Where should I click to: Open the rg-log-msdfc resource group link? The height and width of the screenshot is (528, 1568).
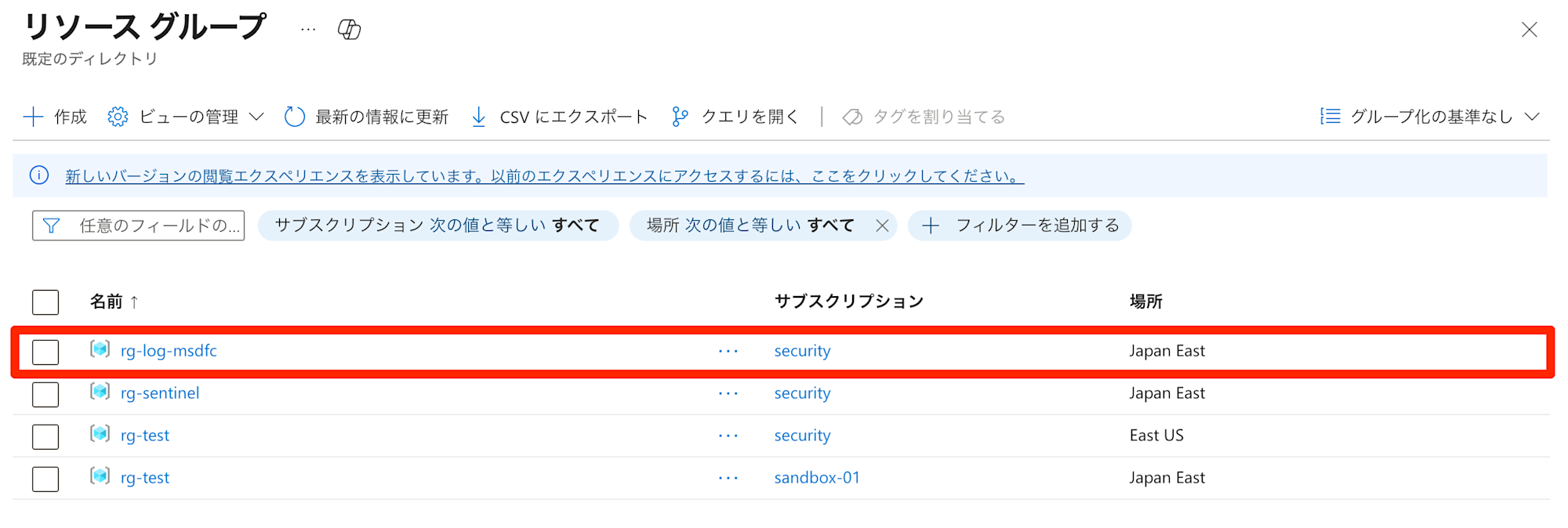[x=169, y=351]
